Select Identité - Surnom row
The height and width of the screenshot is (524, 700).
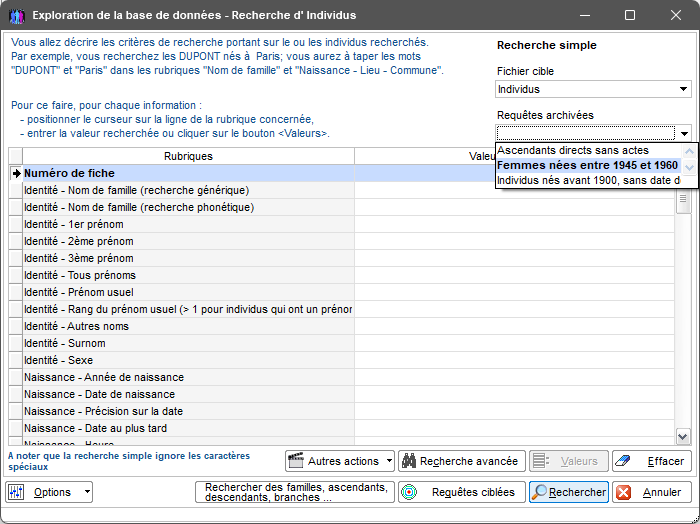click(188, 343)
